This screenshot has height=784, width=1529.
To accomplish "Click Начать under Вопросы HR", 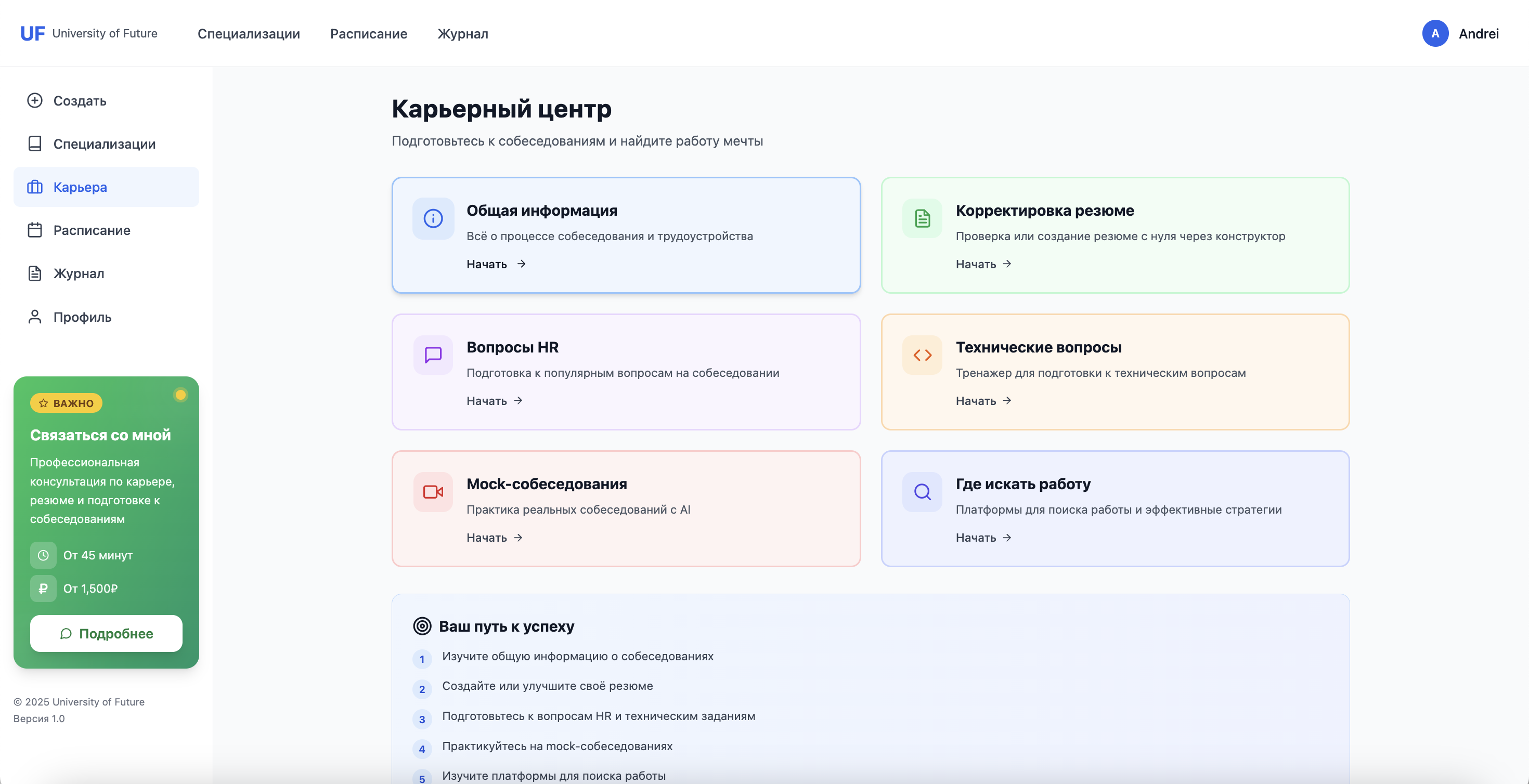I will click(495, 401).
